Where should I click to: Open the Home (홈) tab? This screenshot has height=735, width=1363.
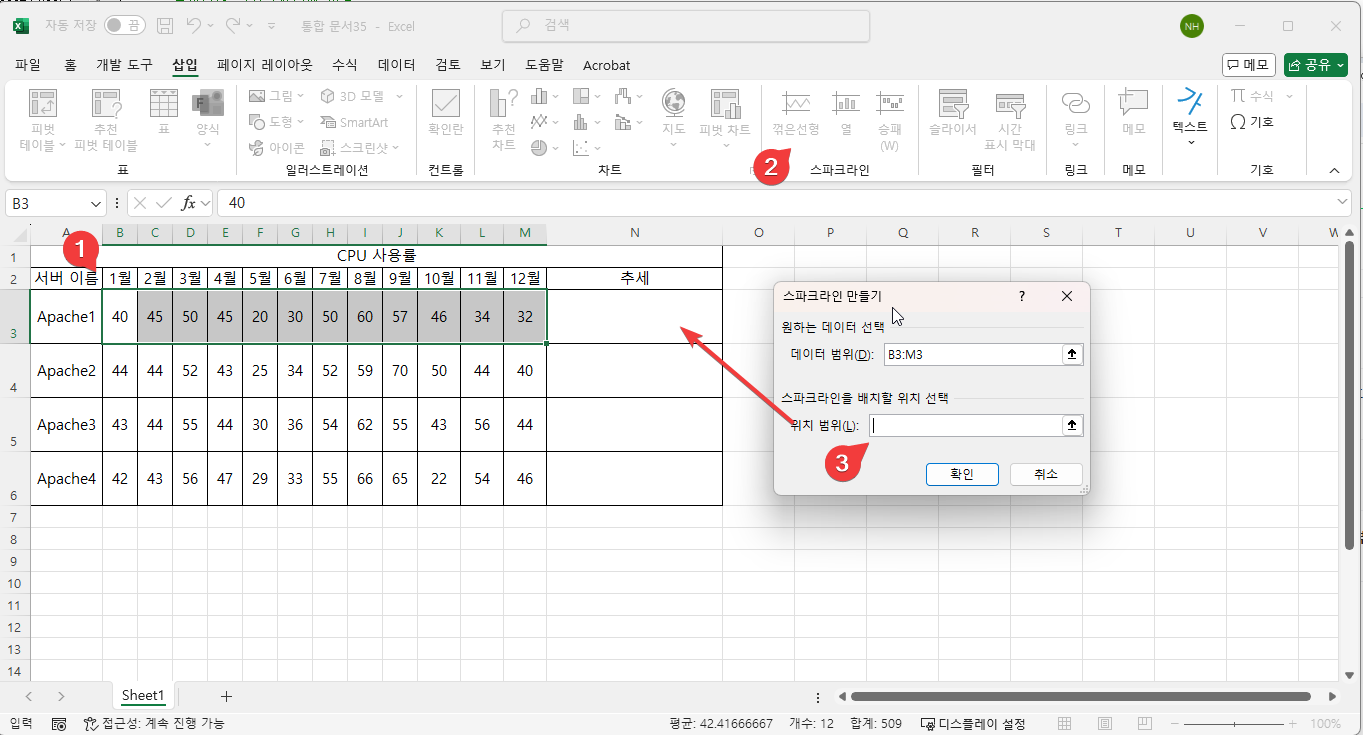click(x=70, y=65)
